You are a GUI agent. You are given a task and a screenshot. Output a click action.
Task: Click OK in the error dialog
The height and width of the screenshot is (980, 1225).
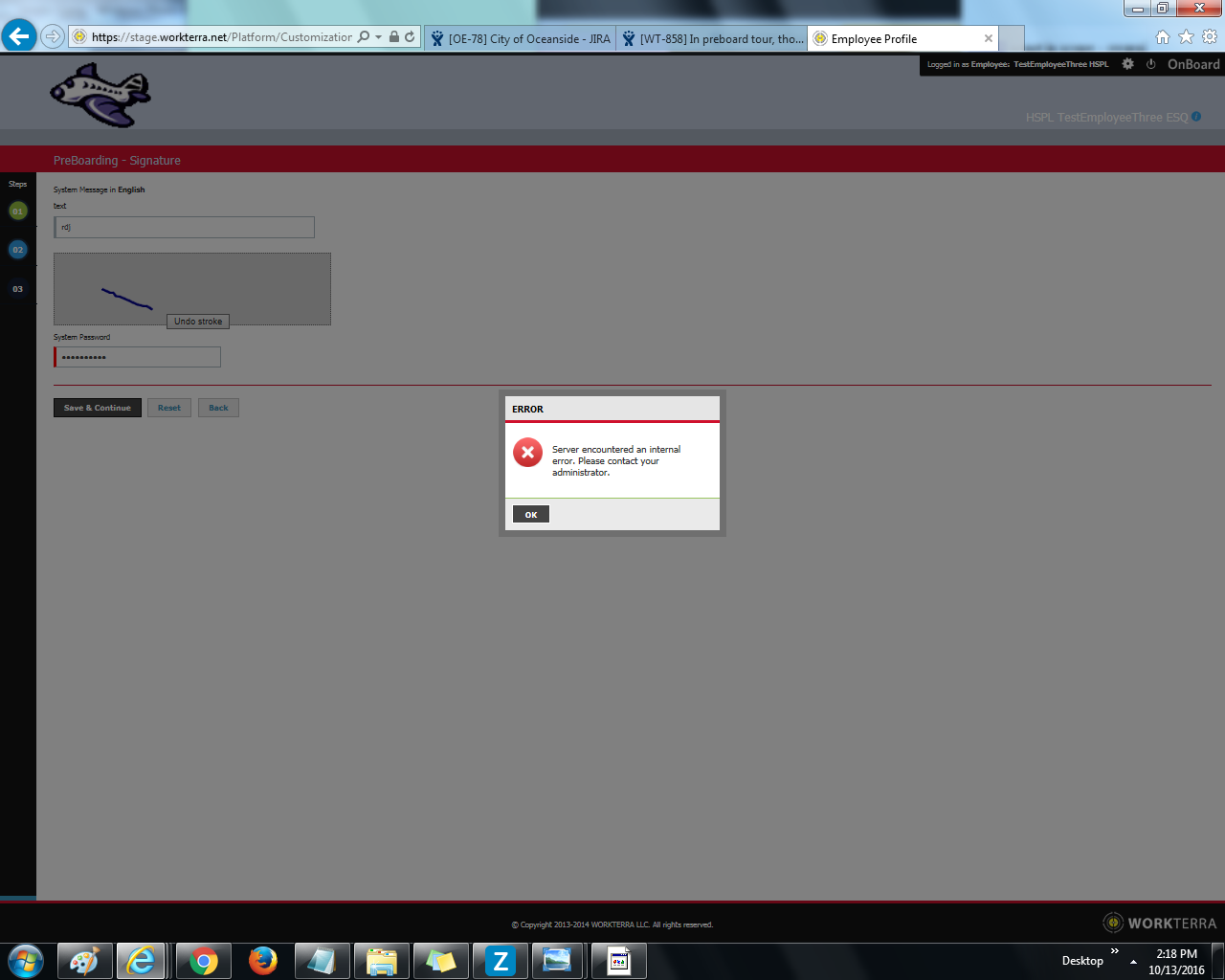[x=531, y=515]
